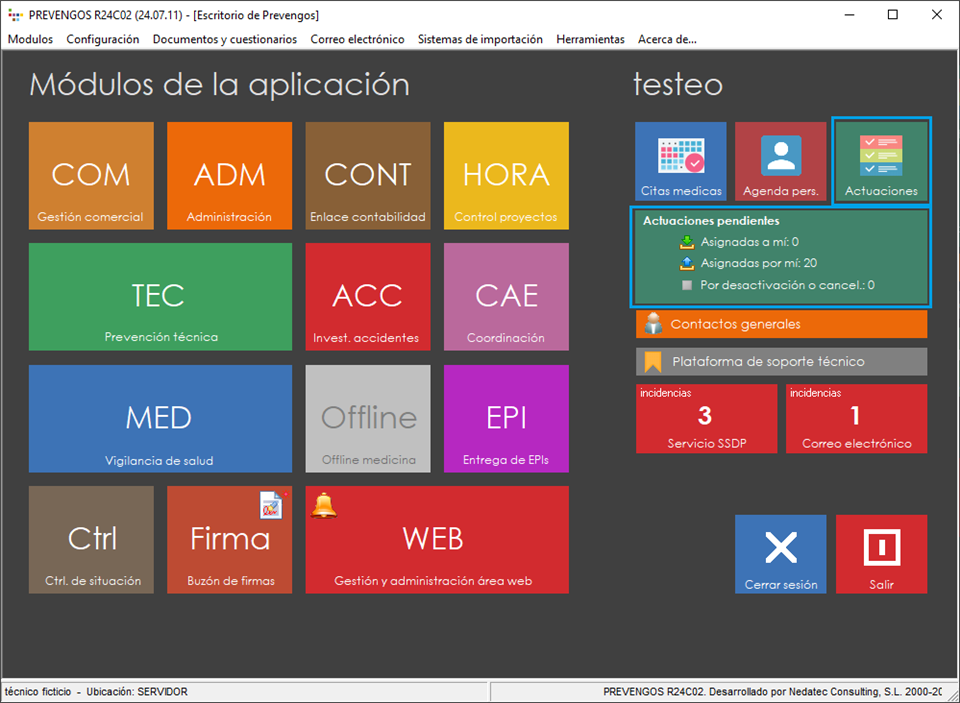Screen dimensions: 960x703
Task: Expand the Correo electrónico menu
Action: pos(357,39)
